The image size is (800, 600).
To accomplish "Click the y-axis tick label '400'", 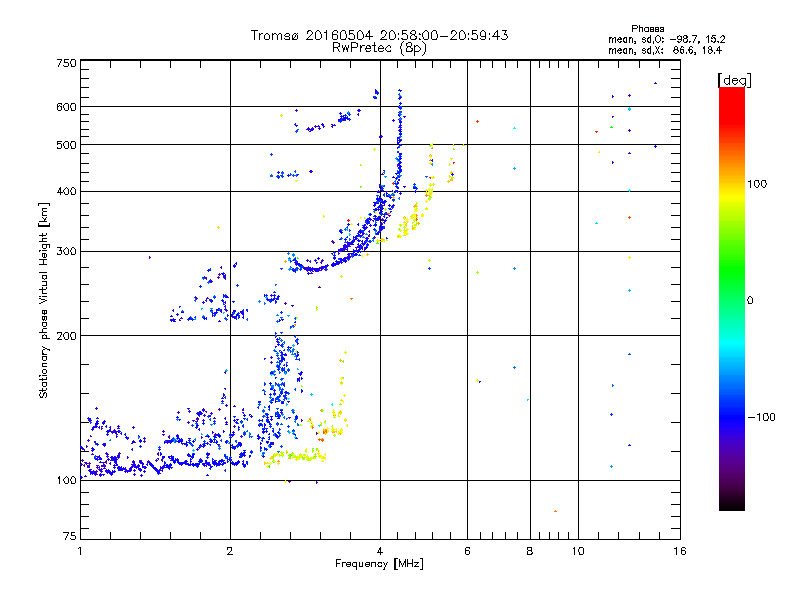I will point(66,191).
